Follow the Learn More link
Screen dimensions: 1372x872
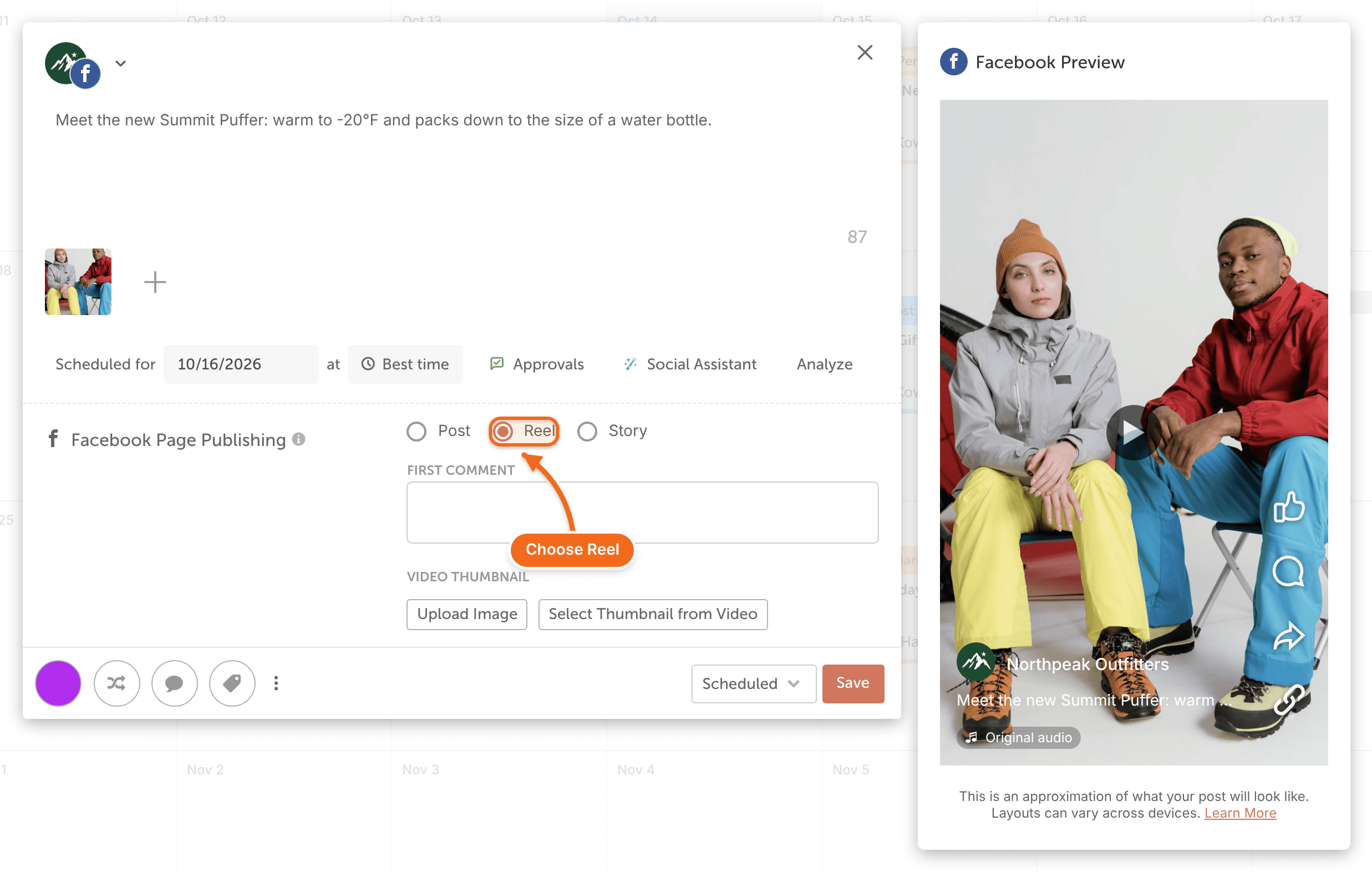[x=1240, y=813]
